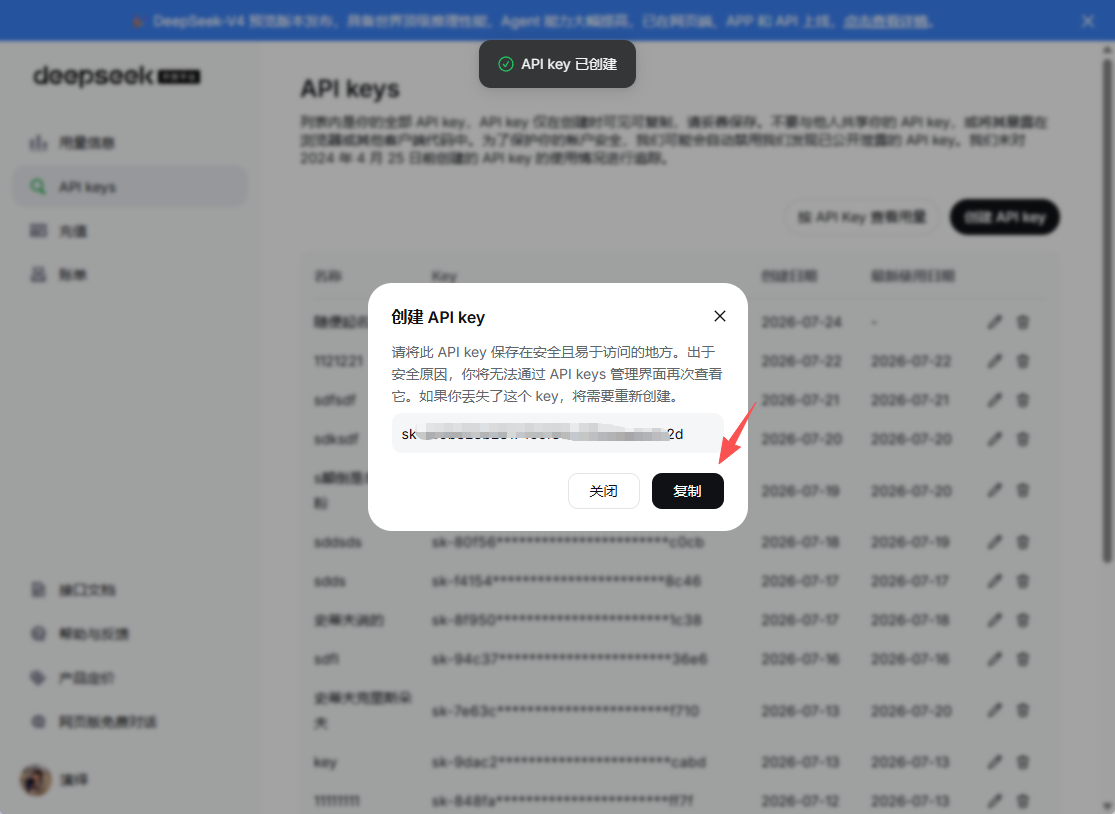Click the 关闭 button in dialog
Screen dimensions: 1115x814
tap(603, 491)
